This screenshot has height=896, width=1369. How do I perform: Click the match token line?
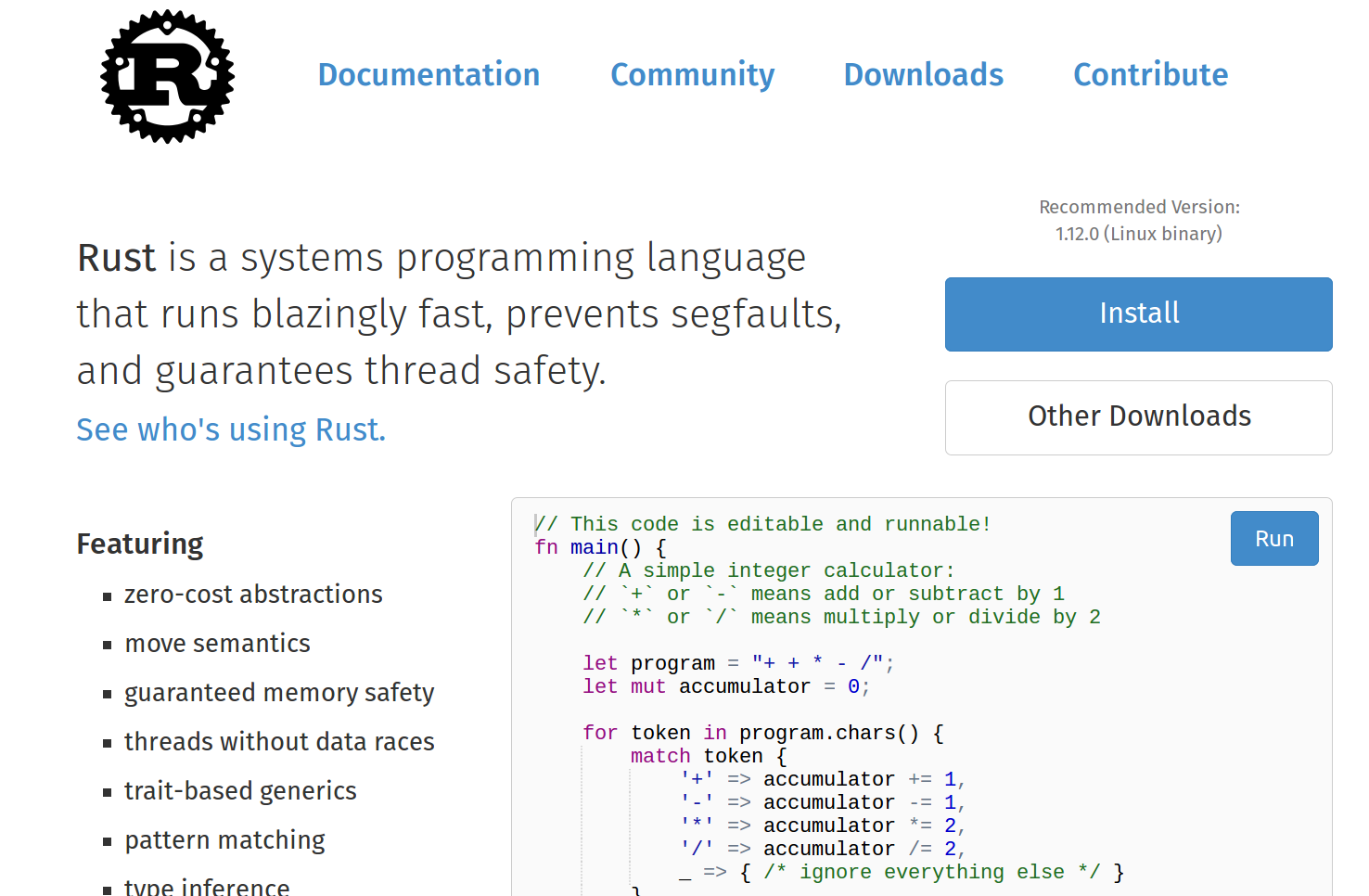click(709, 756)
